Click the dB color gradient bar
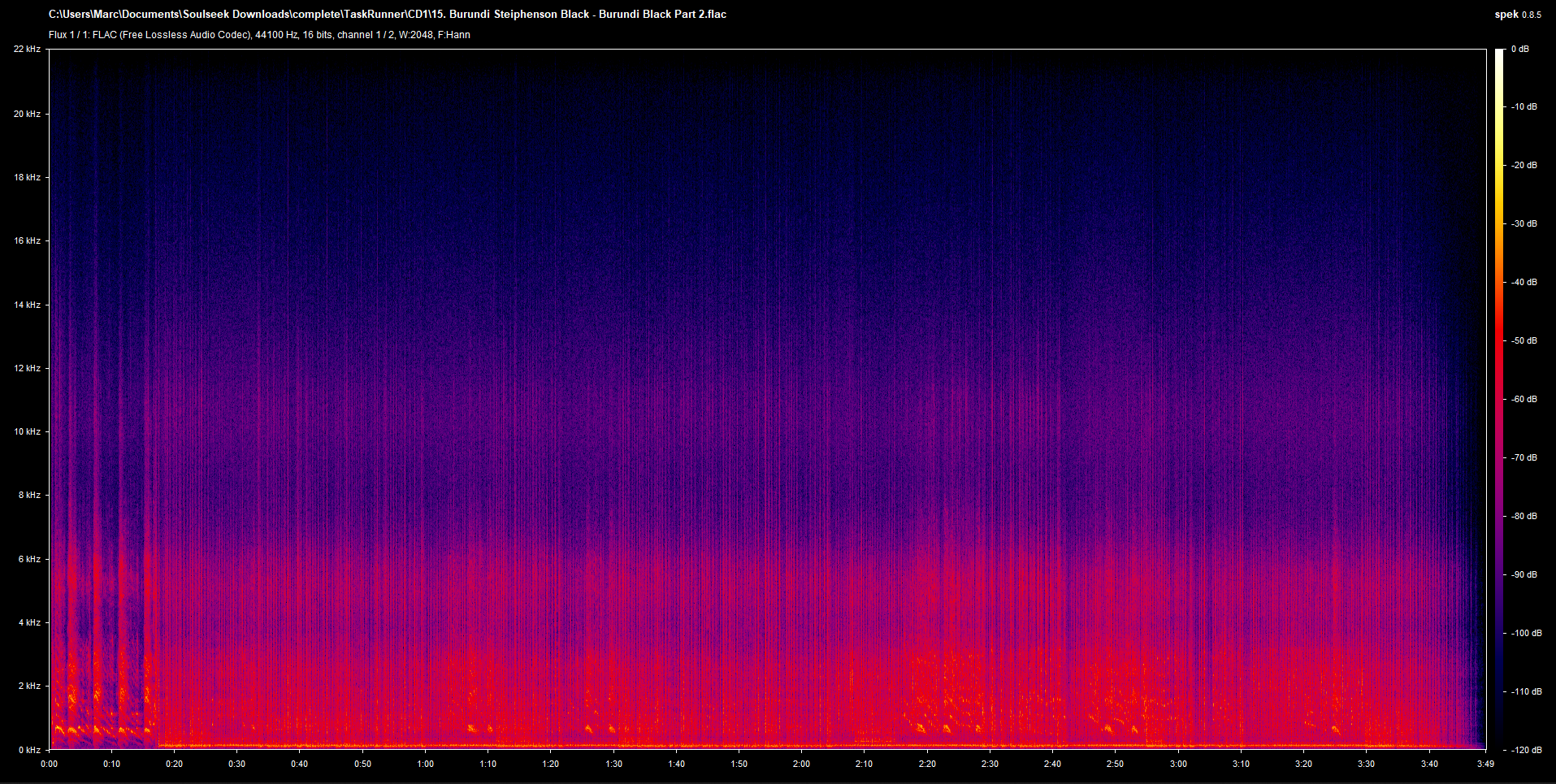1556x784 pixels. click(x=1499, y=398)
